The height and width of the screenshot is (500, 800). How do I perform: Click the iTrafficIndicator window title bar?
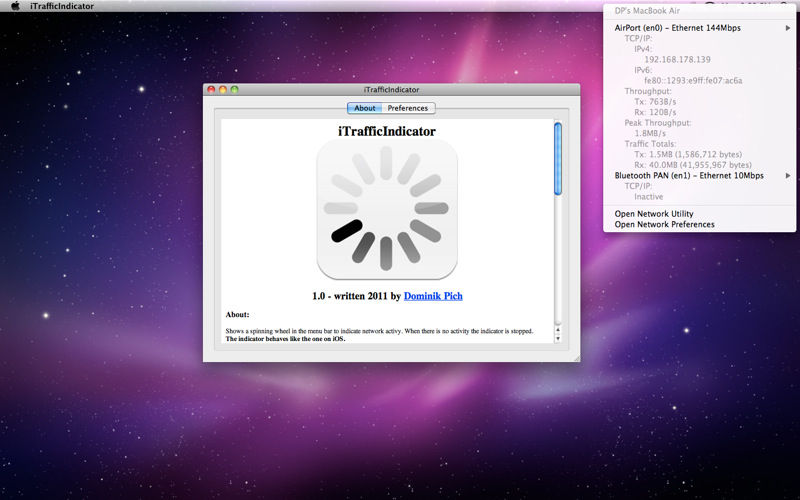[390, 90]
